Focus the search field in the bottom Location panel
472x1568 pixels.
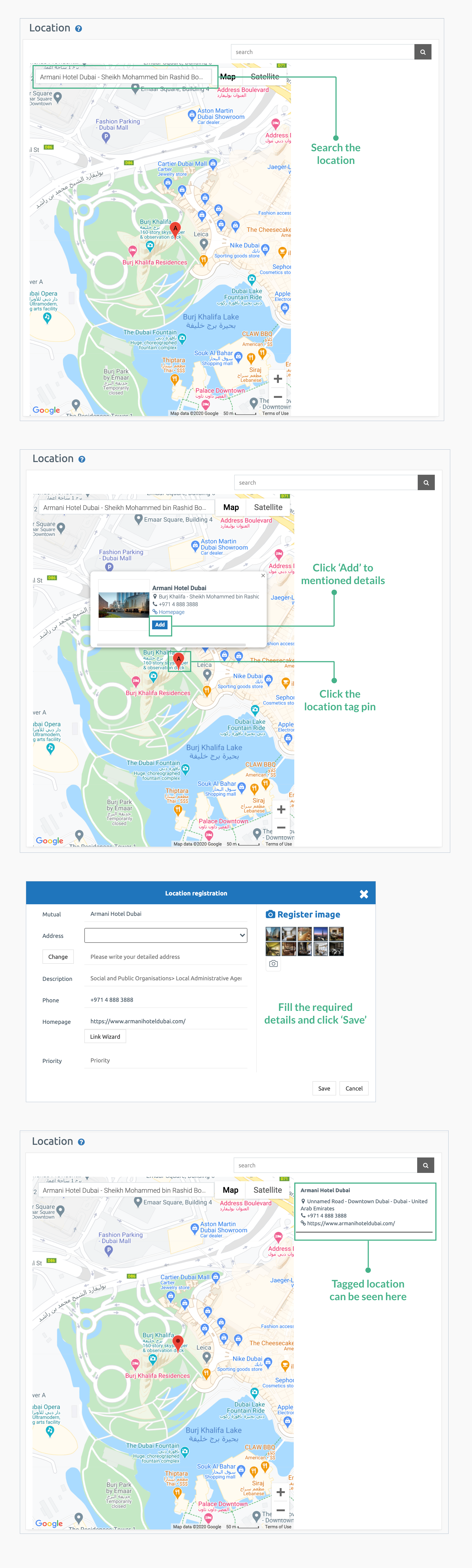coord(325,1165)
